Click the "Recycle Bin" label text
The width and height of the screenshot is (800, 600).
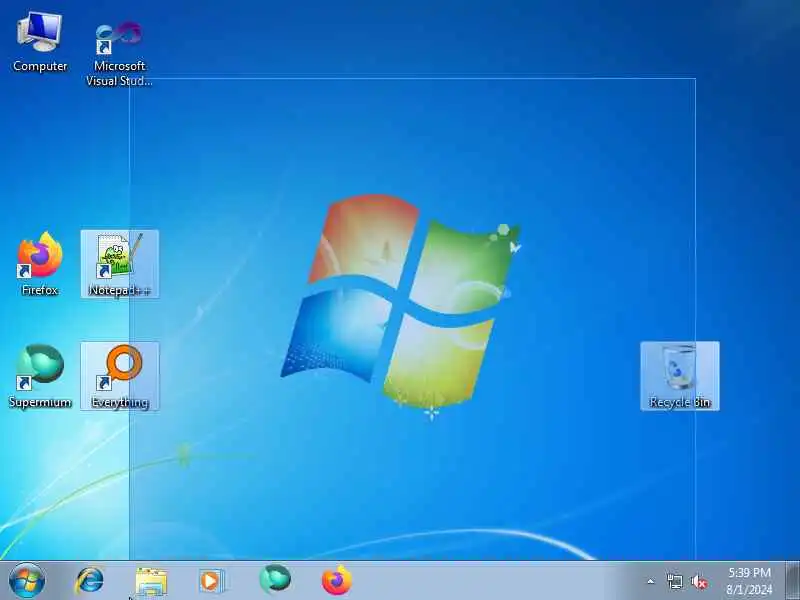point(680,403)
